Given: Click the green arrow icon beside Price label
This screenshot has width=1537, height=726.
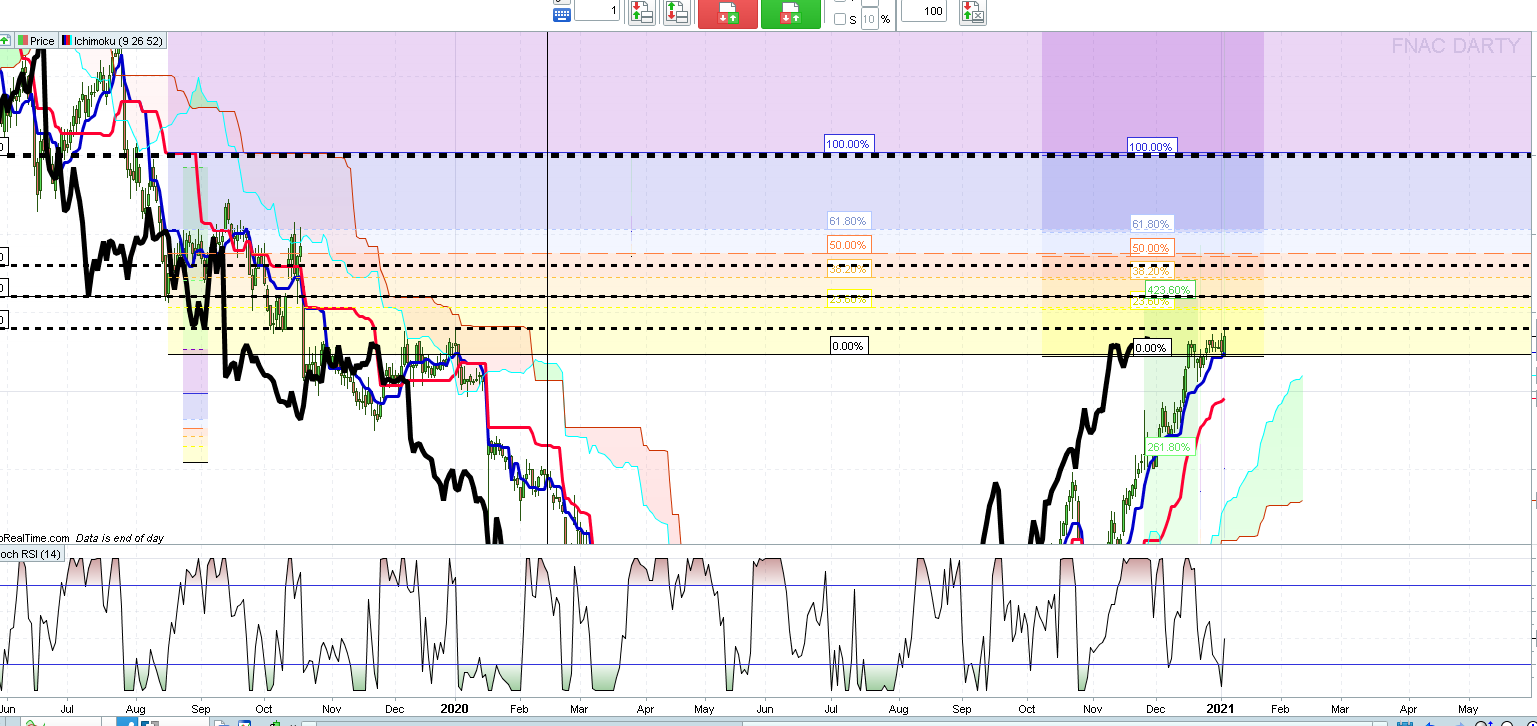Looking at the screenshot, I should 5,41.
